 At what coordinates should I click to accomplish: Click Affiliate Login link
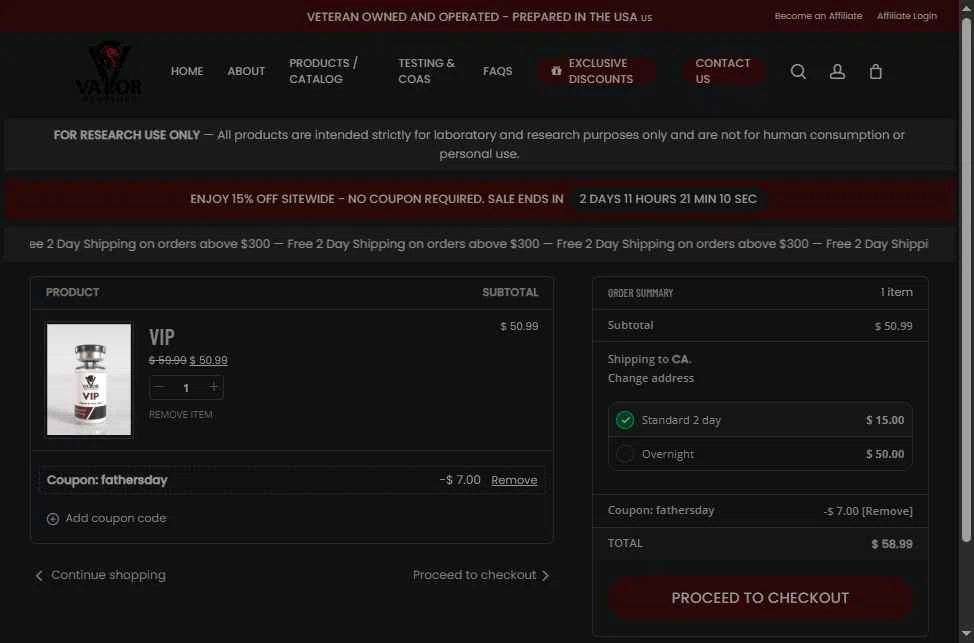tap(907, 16)
